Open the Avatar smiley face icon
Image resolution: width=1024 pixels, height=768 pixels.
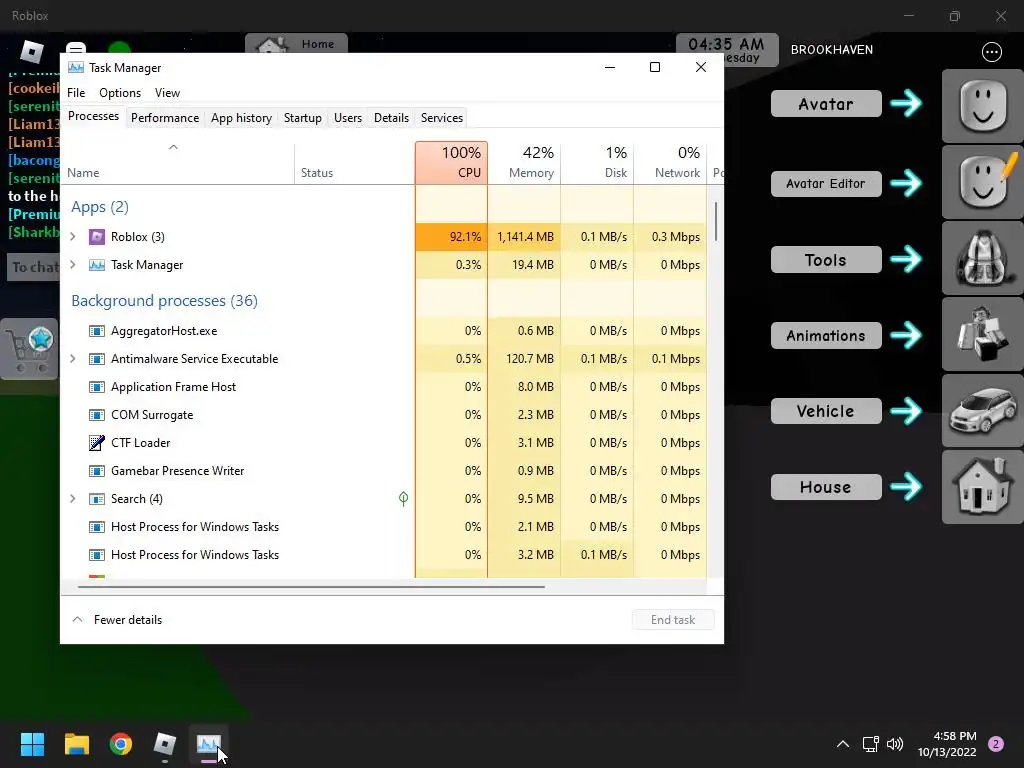pos(982,106)
